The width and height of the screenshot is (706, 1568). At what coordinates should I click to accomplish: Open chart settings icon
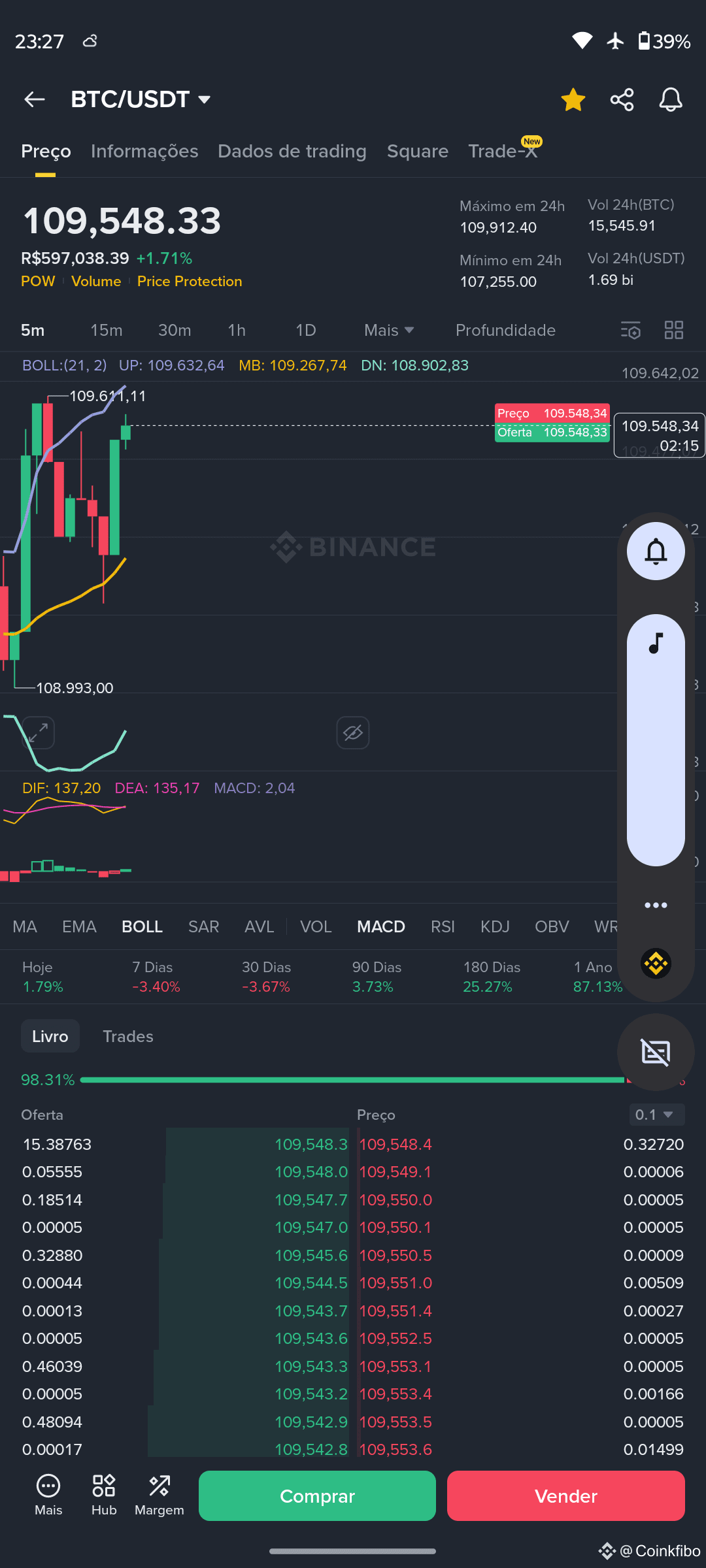pos(631,331)
